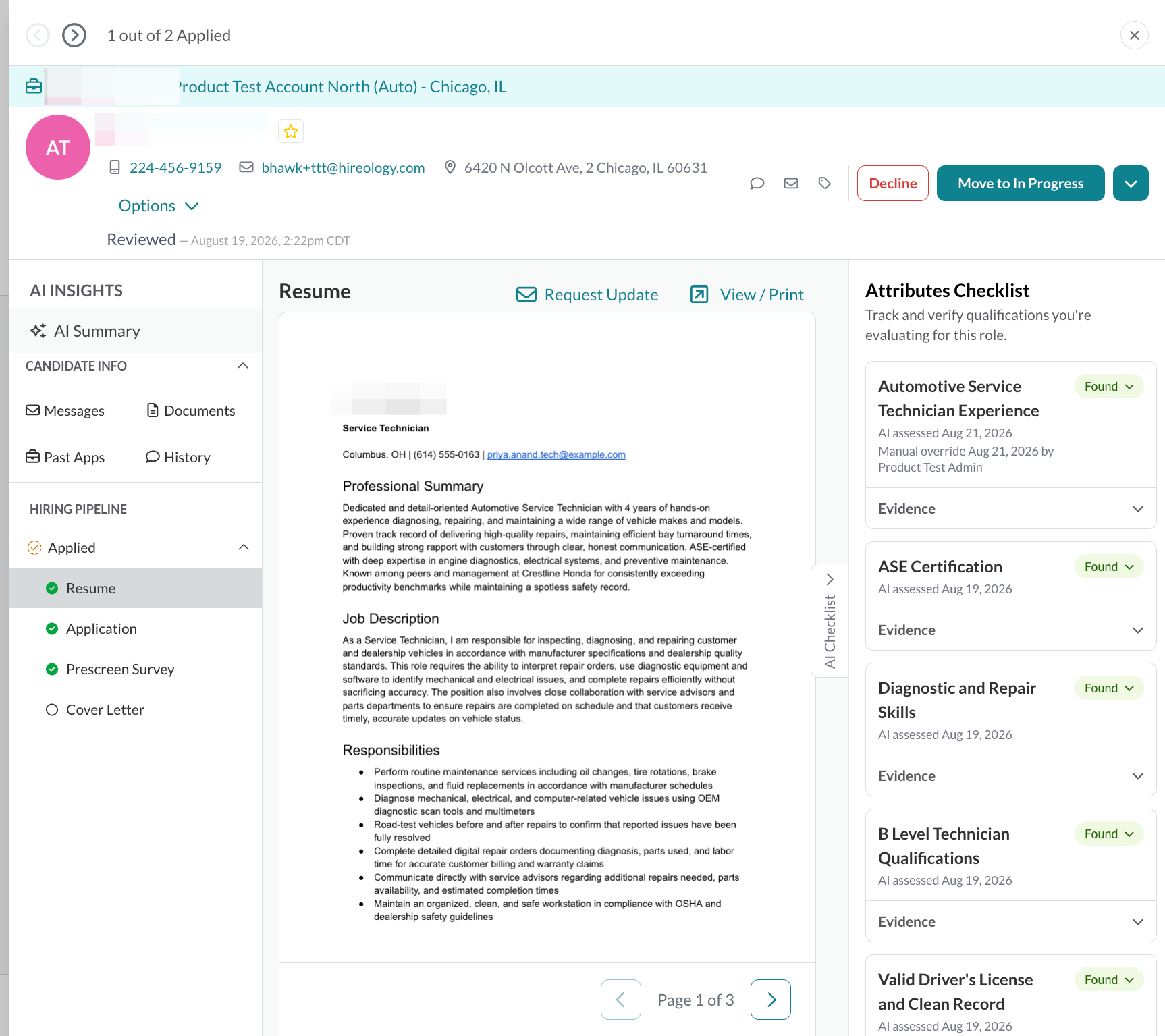This screenshot has height=1036, width=1165.
Task: Star this candidate as favorite
Action: [291, 132]
